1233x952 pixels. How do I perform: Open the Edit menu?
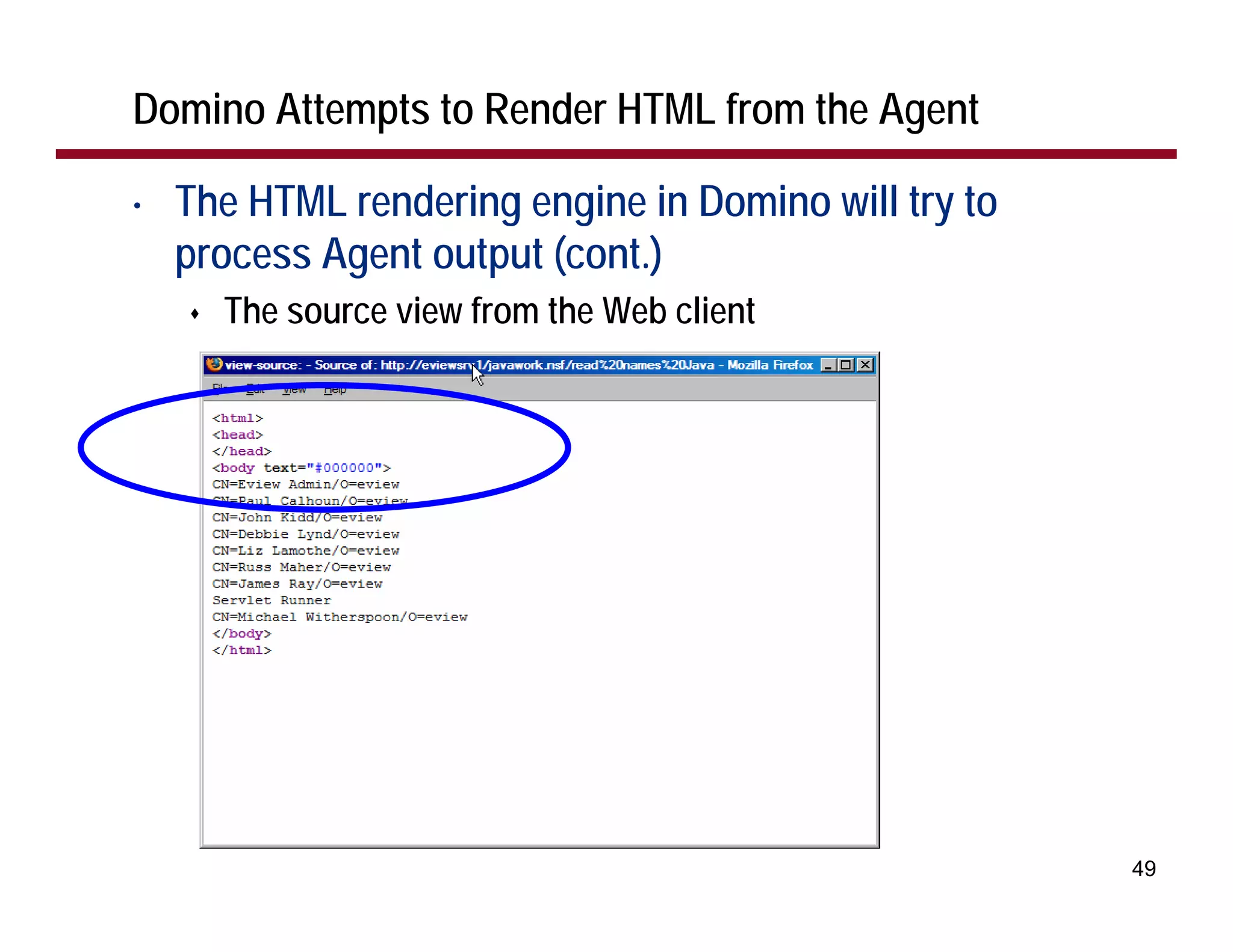point(255,390)
